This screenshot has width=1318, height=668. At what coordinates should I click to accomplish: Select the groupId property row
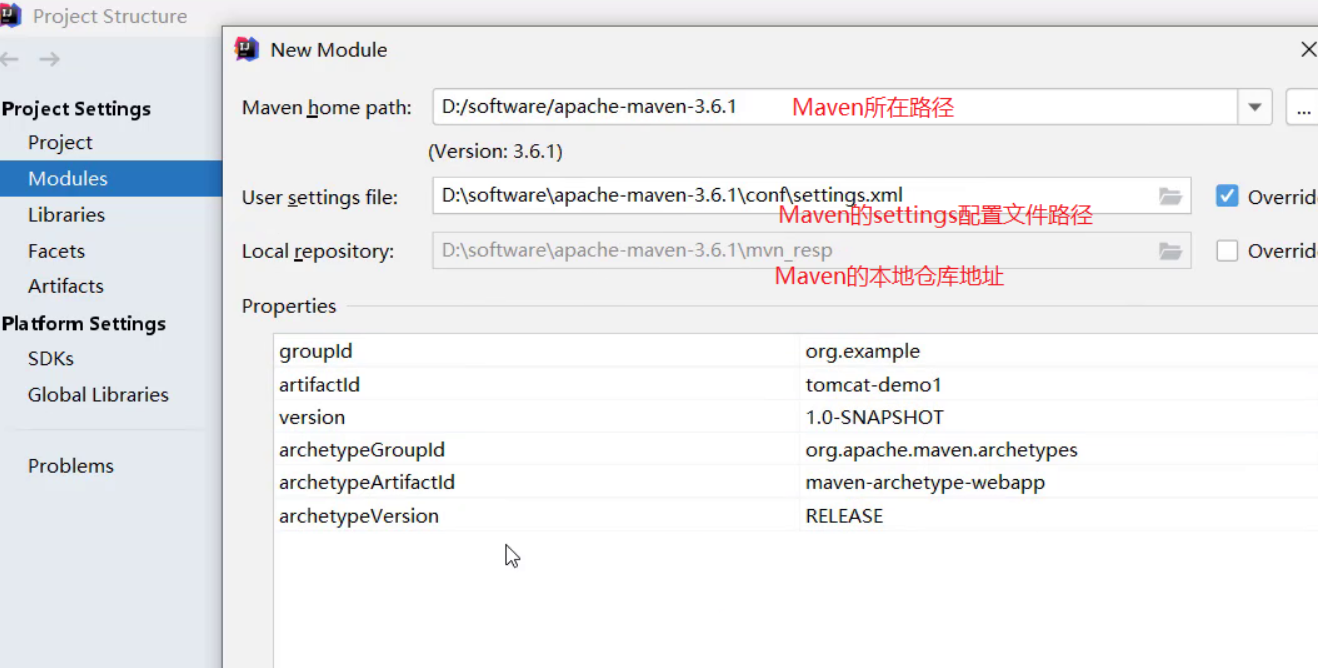796,351
